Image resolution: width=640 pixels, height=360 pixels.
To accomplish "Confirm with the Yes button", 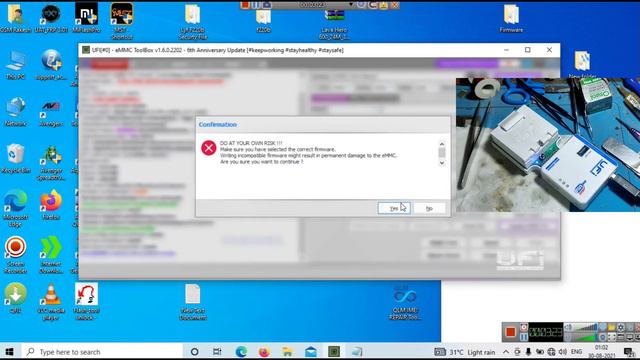I will tap(394, 208).
